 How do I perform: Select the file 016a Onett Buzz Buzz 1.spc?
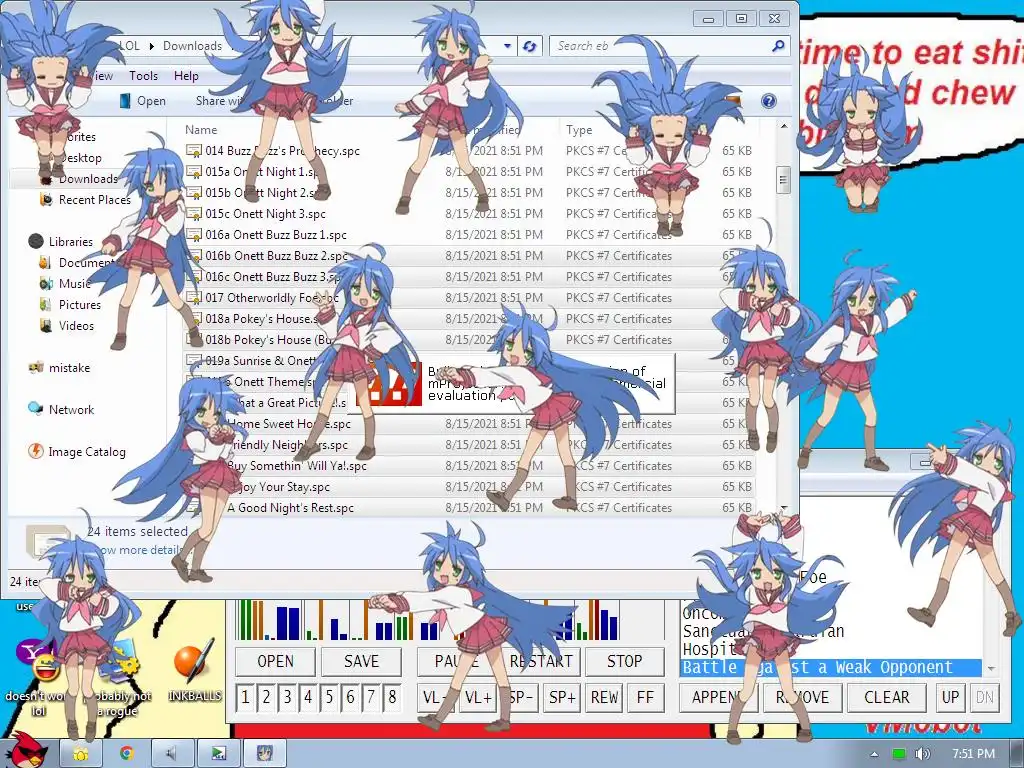tap(470, 234)
